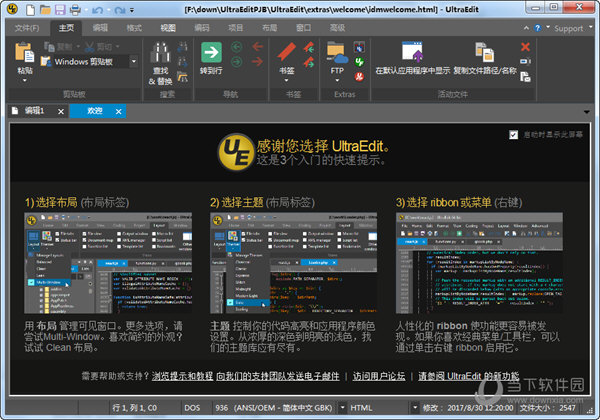Open 查找 & 替换 binoculars icon
Image resolution: width=600 pixels, height=420 pixels.
[160, 52]
